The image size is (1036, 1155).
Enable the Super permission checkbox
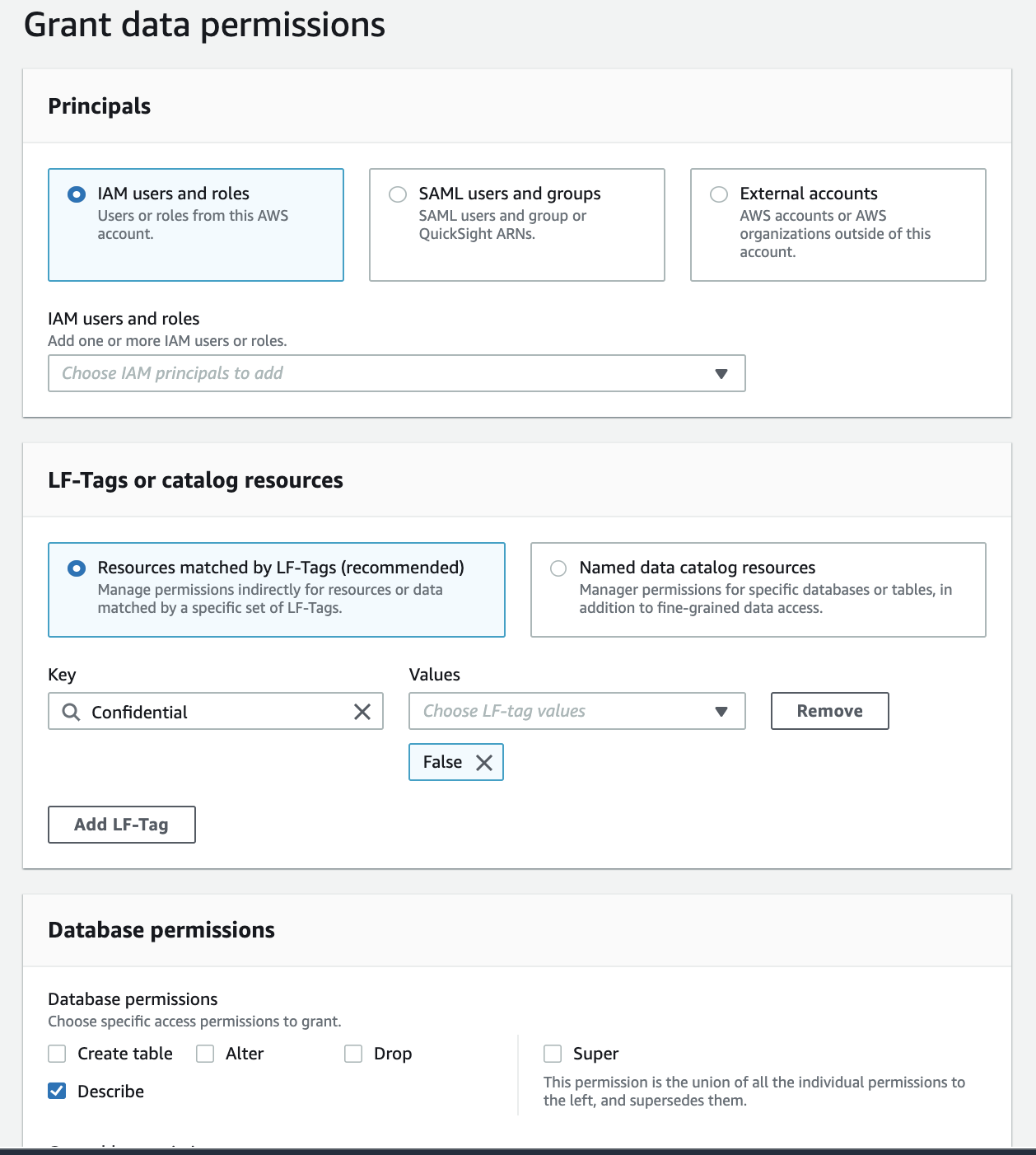click(x=553, y=1054)
